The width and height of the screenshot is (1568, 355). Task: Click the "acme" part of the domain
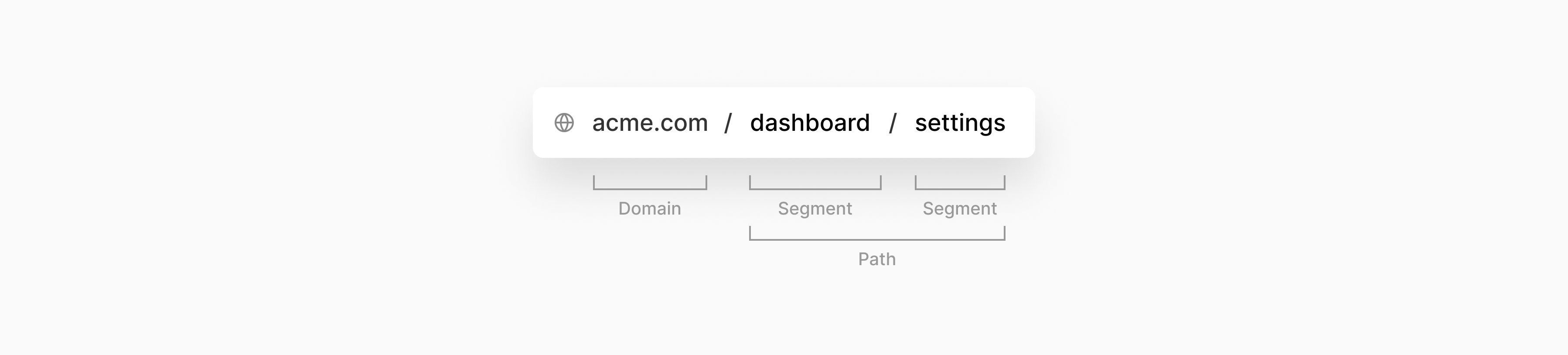(x=620, y=123)
